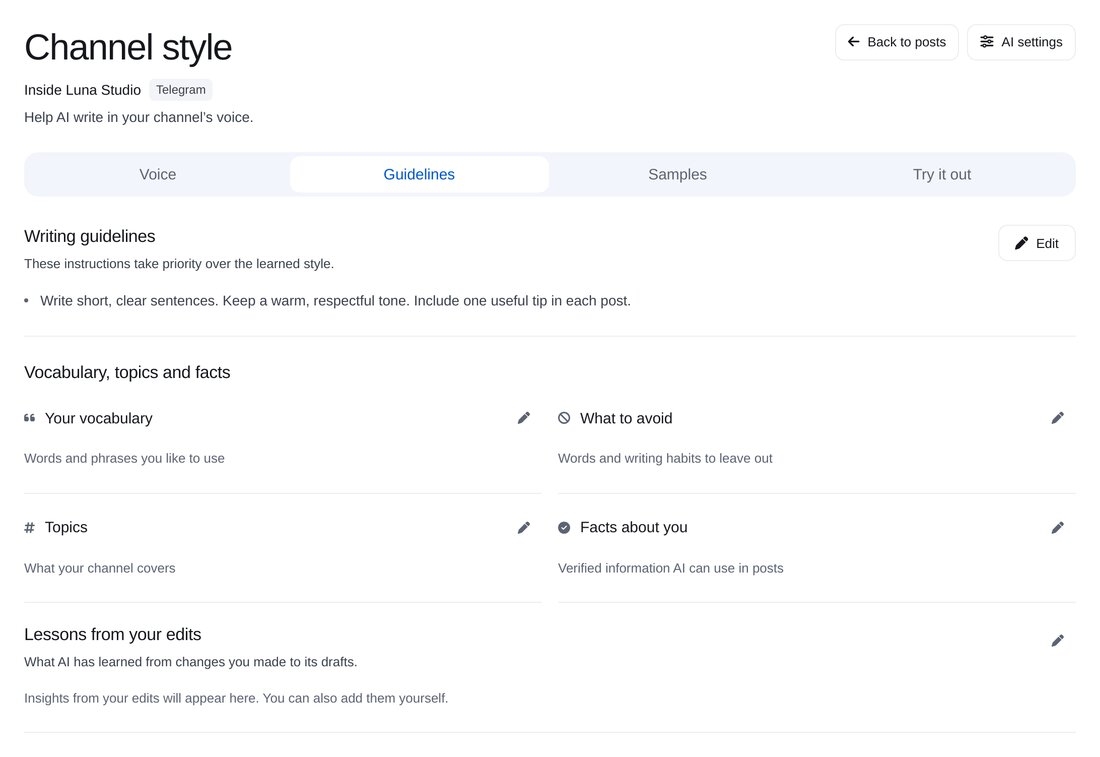Click 'Verified information AI can use in posts'
The width and height of the screenshot is (1100, 757).
671,568
